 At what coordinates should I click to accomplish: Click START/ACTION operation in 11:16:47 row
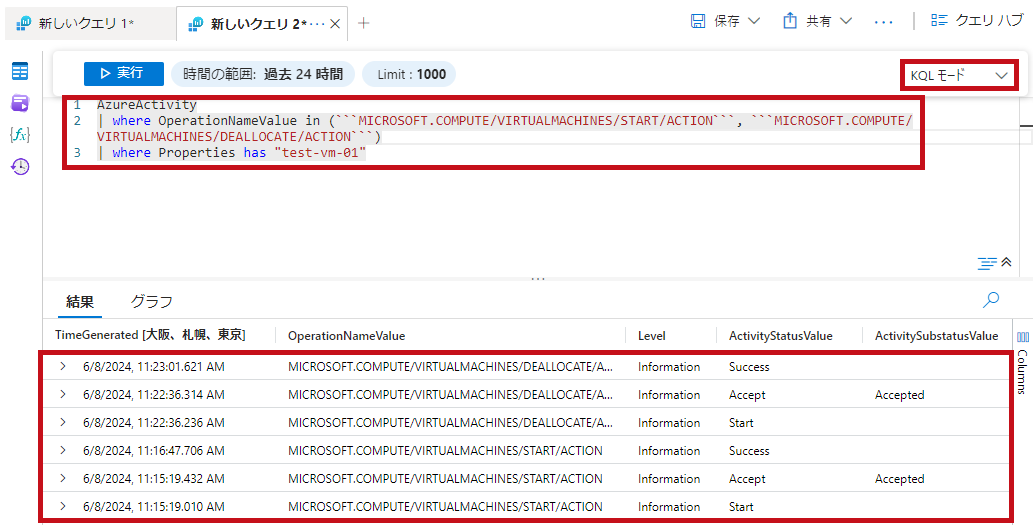tap(445, 451)
